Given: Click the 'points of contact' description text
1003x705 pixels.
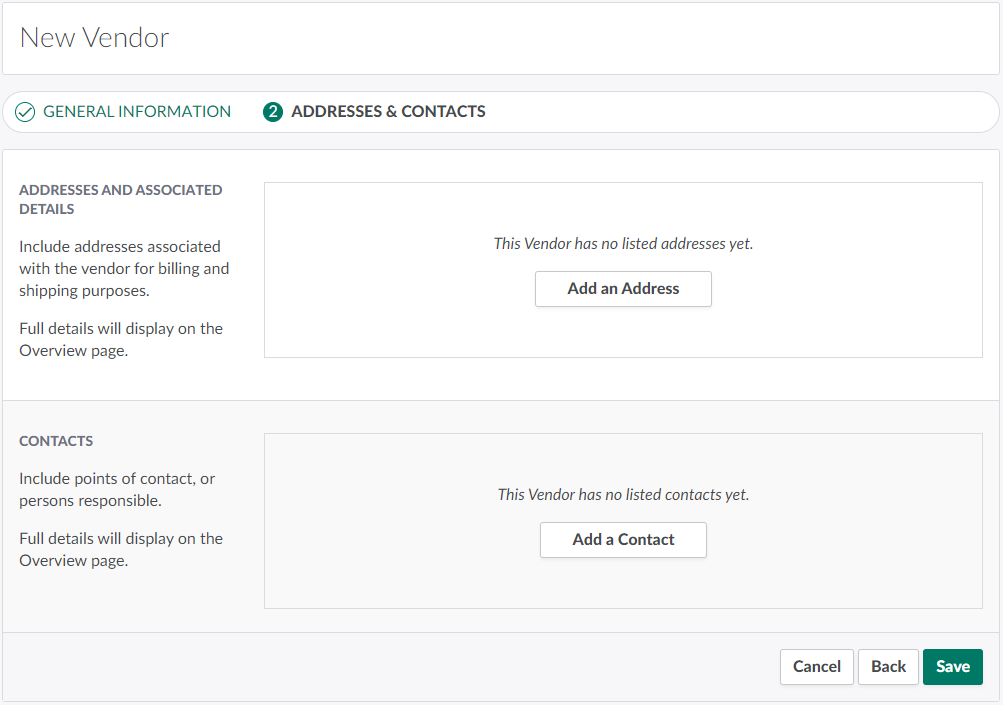Looking at the screenshot, I should pyautogui.click(x=116, y=489).
